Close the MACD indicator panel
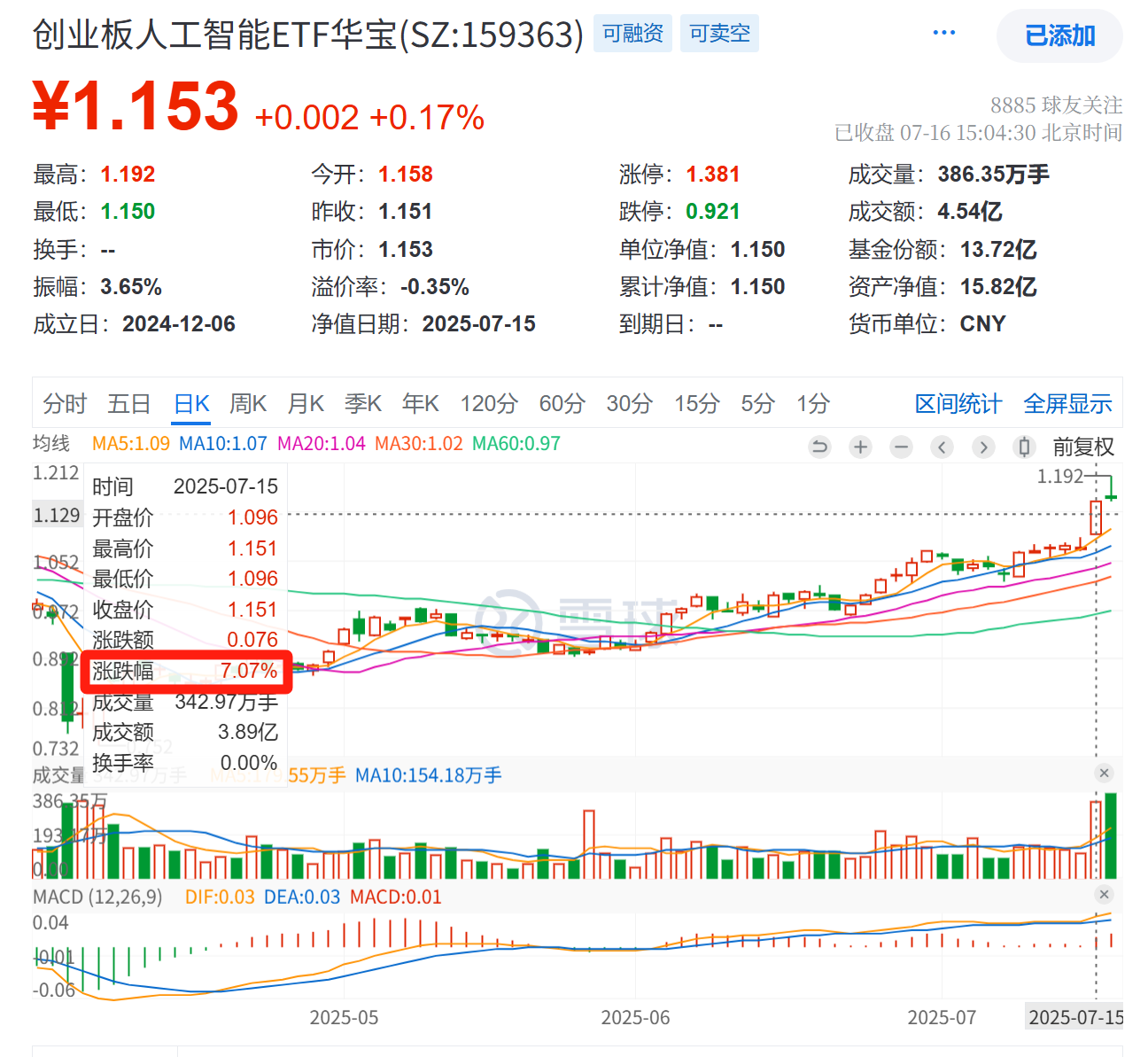This screenshot has width=1148, height=1057. pyautogui.click(x=1104, y=895)
